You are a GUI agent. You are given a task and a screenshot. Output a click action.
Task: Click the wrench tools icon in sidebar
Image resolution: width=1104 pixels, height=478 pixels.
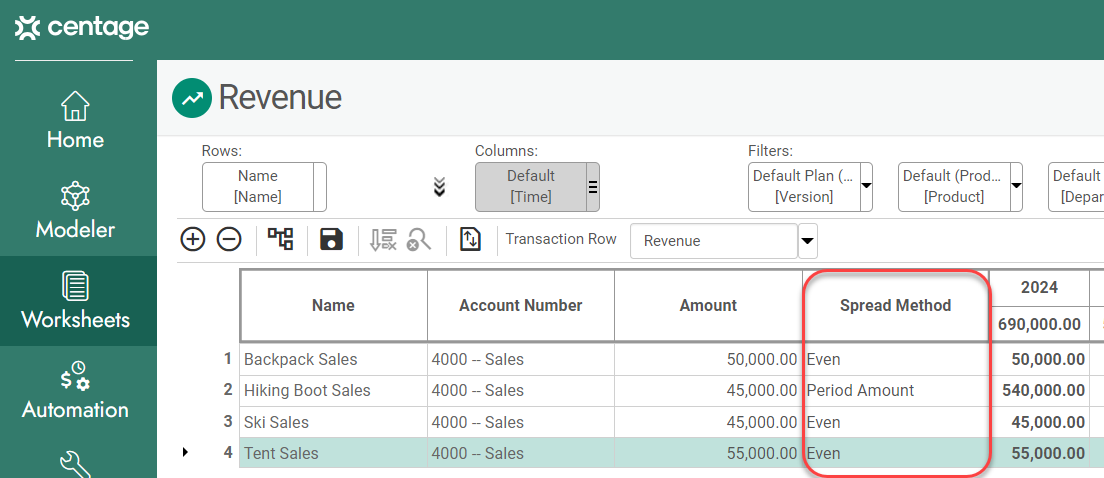(75, 465)
